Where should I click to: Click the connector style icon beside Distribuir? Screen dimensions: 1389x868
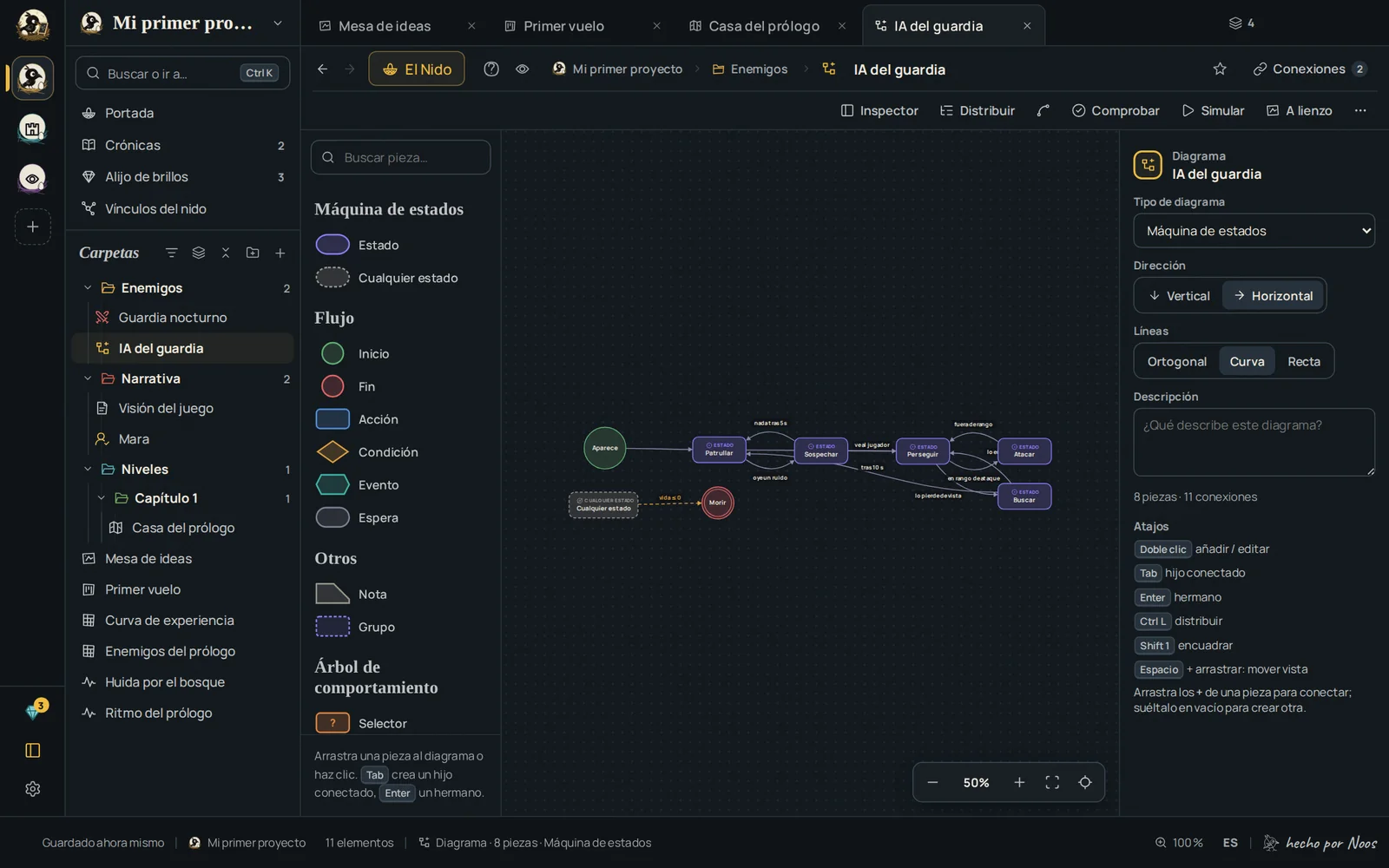1043,110
